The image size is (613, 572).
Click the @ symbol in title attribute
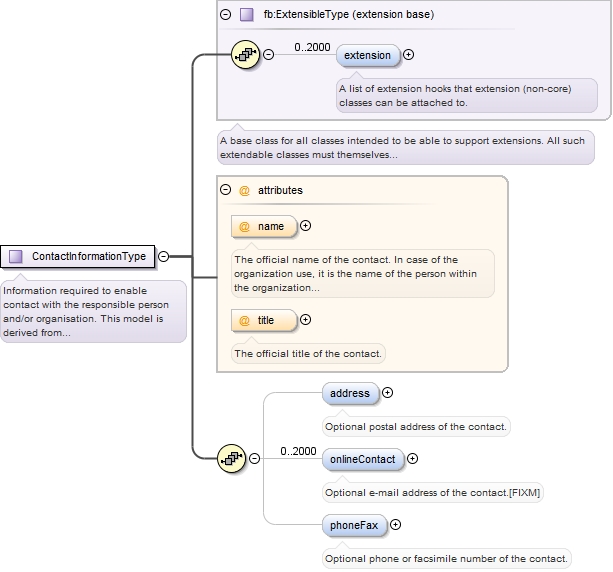[x=244, y=320]
